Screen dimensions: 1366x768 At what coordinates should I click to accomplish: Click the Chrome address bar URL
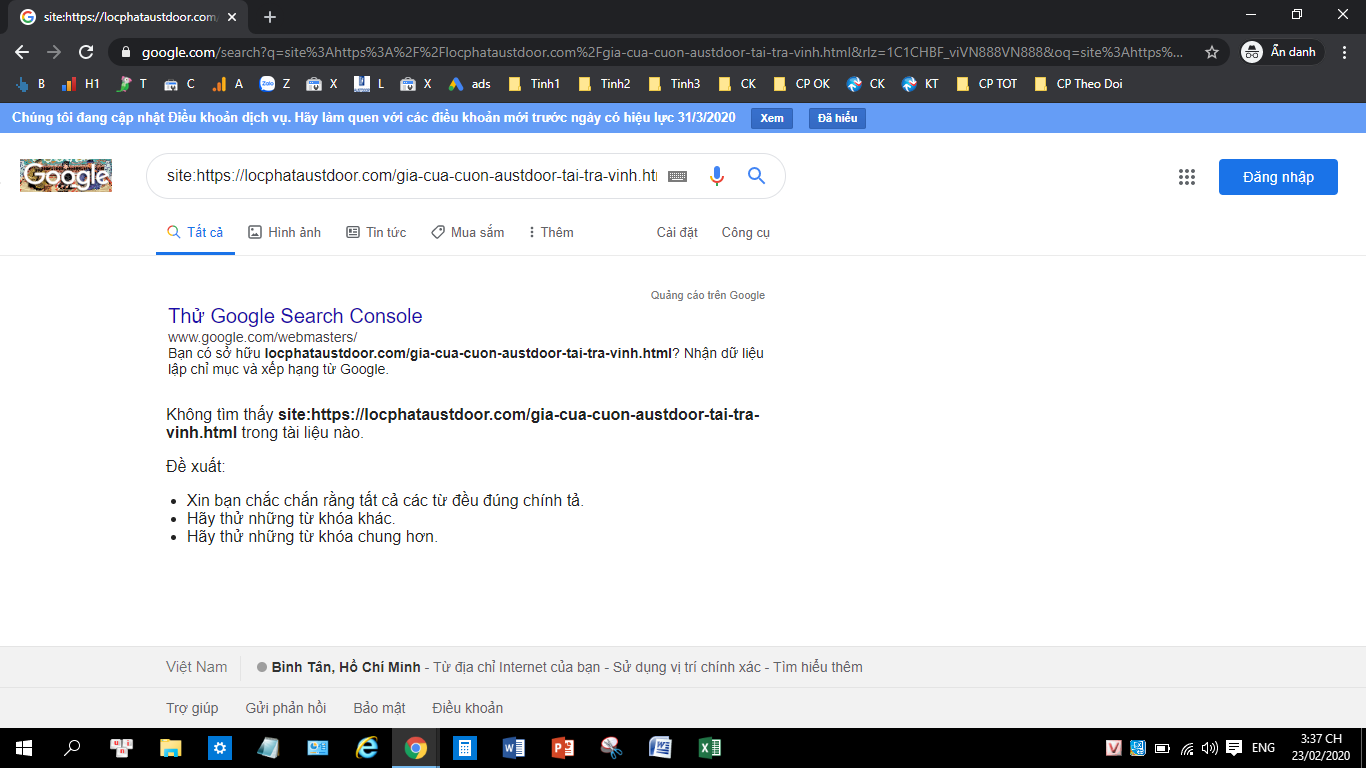(x=662, y=52)
